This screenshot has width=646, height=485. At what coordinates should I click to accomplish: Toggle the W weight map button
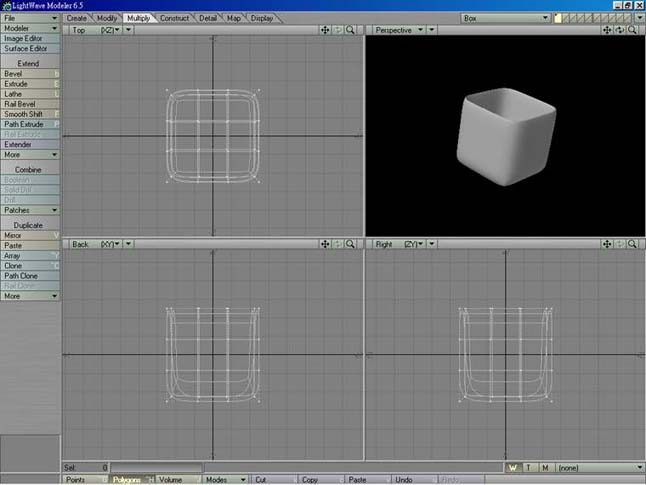pos(513,468)
